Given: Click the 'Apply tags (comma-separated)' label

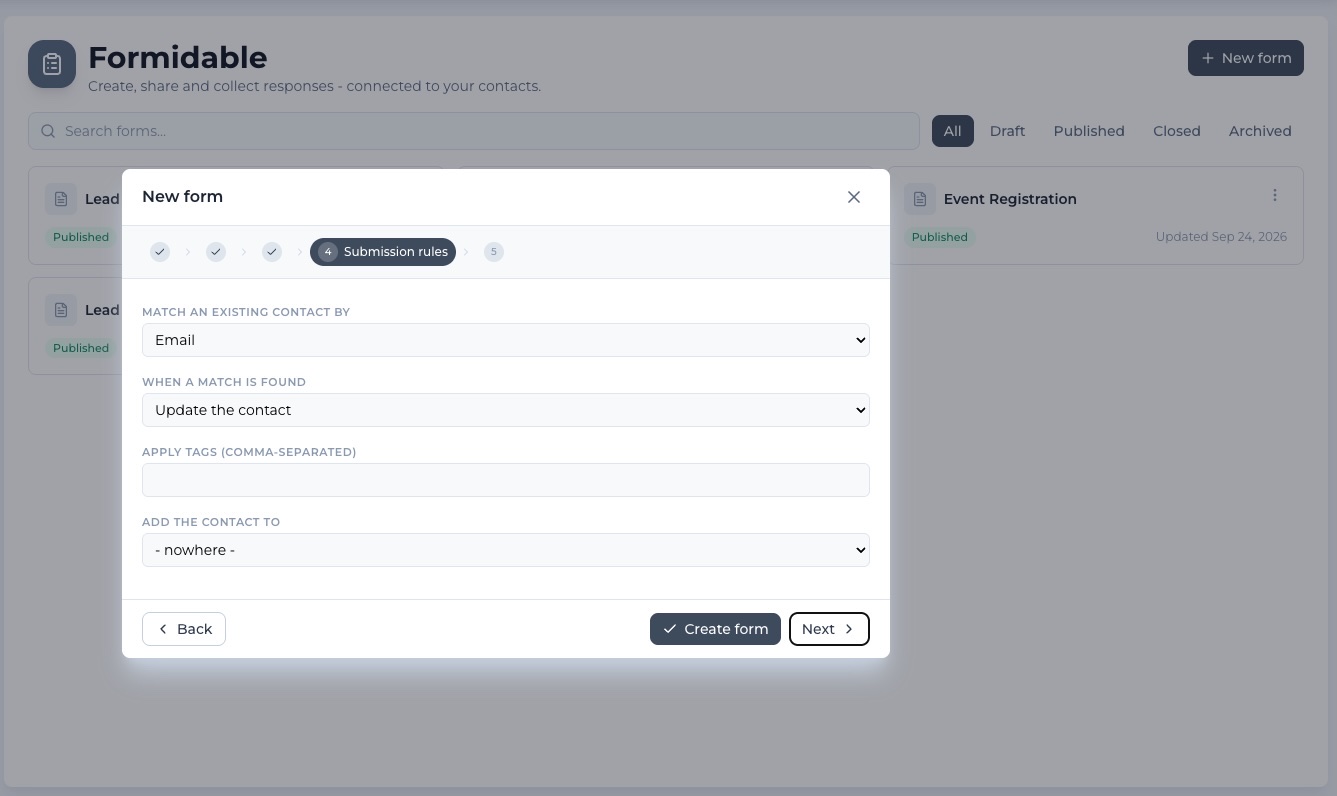Looking at the screenshot, I should tap(249, 452).
